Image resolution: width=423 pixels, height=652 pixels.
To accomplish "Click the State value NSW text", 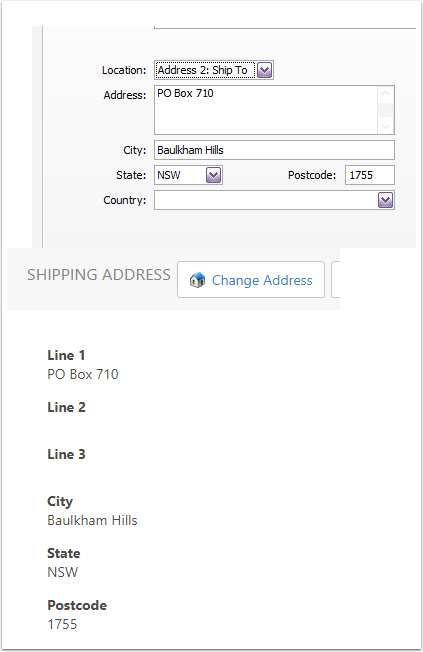I will tap(63, 572).
